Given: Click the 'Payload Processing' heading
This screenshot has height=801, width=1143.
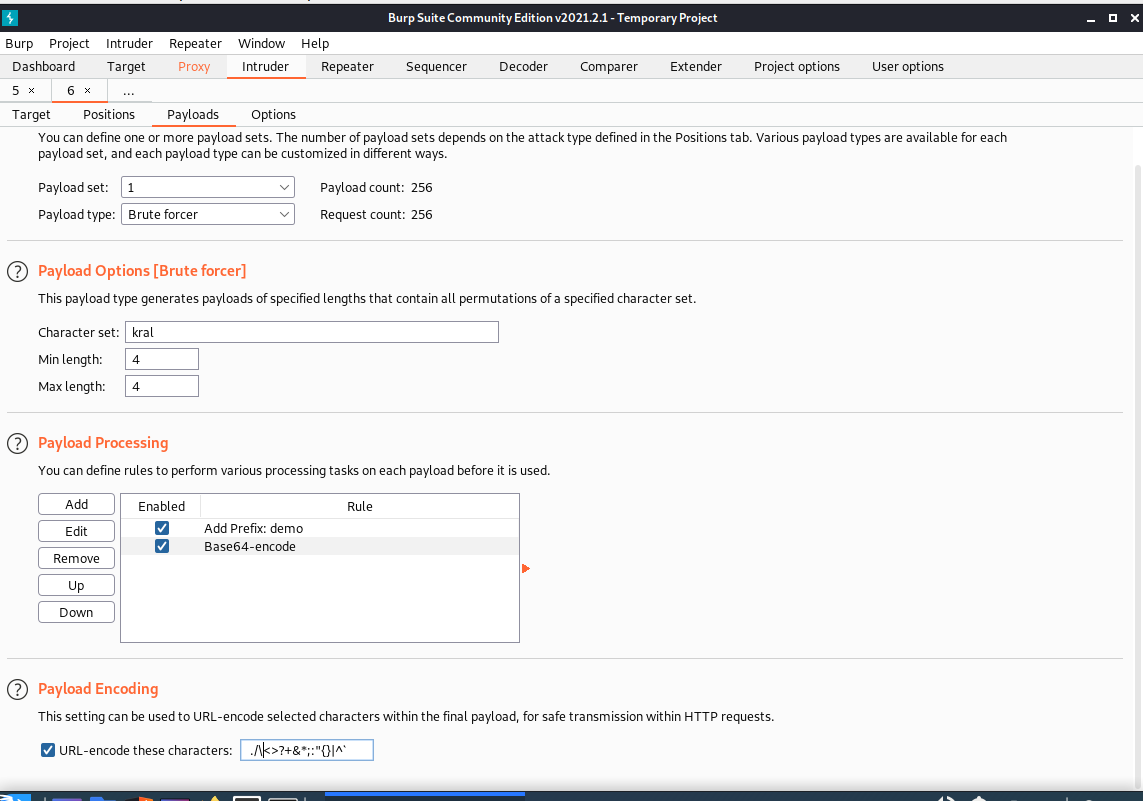Looking at the screenshot, I should [103, 443].
